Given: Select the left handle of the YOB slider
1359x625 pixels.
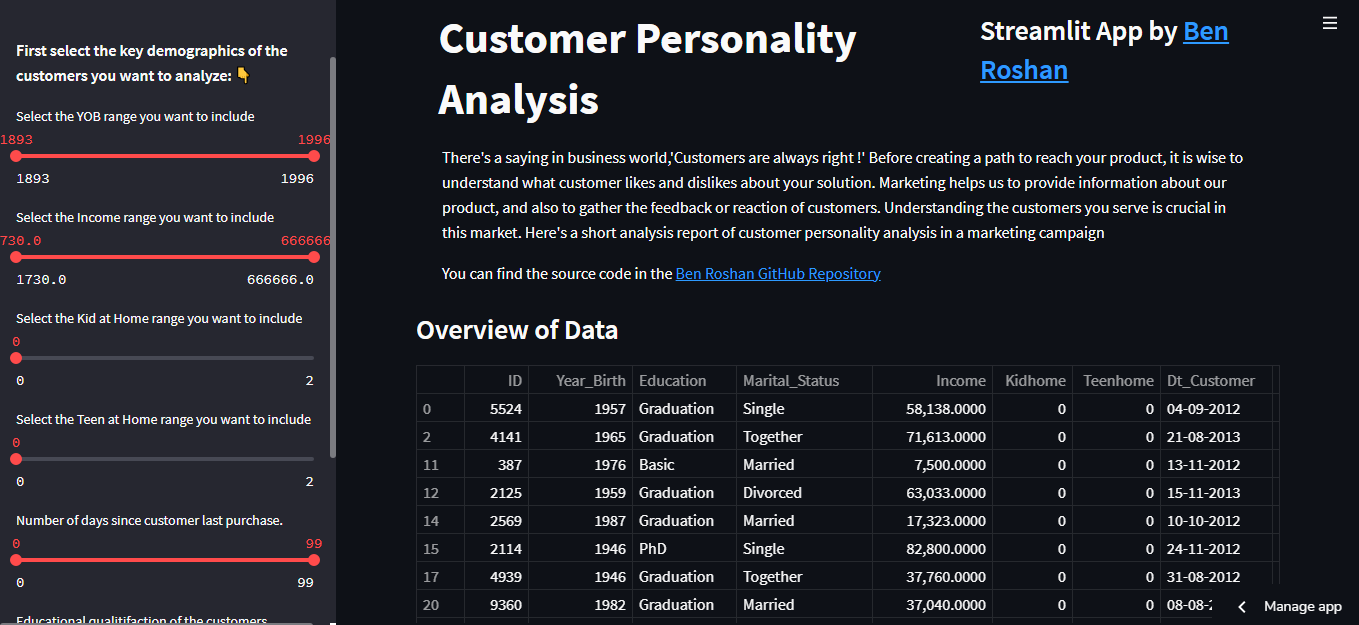Looking at the screenshot, I should (x=15, y=156).
